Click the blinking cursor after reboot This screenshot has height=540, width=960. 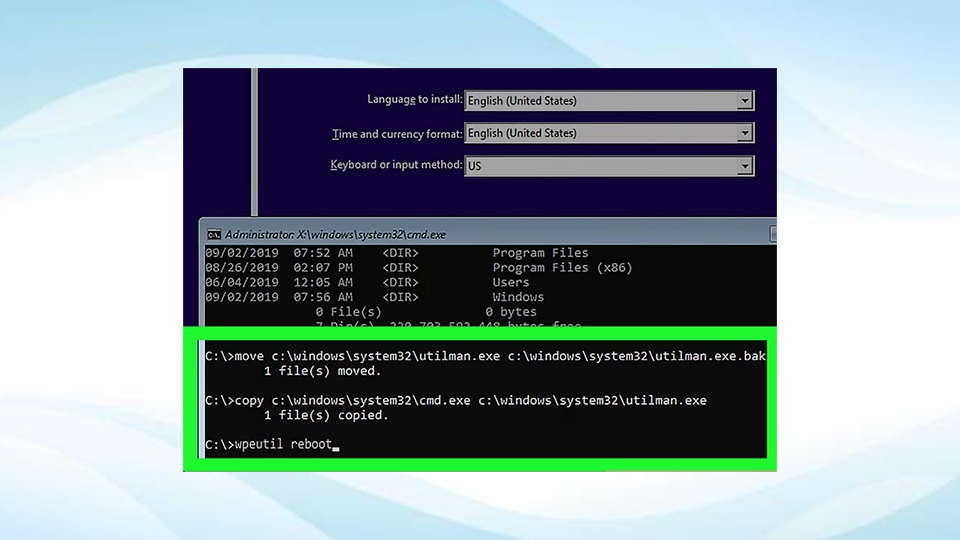[336, 449]
